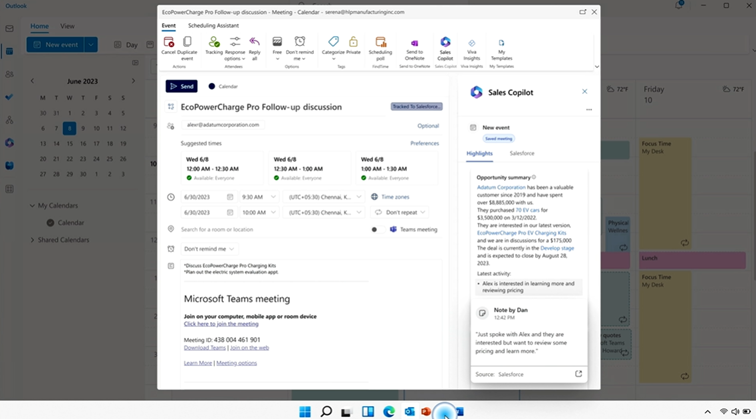Open Sales Copilot more options ellipsis
This screenshot has height=419, width=756.
[x=589, y=110]
